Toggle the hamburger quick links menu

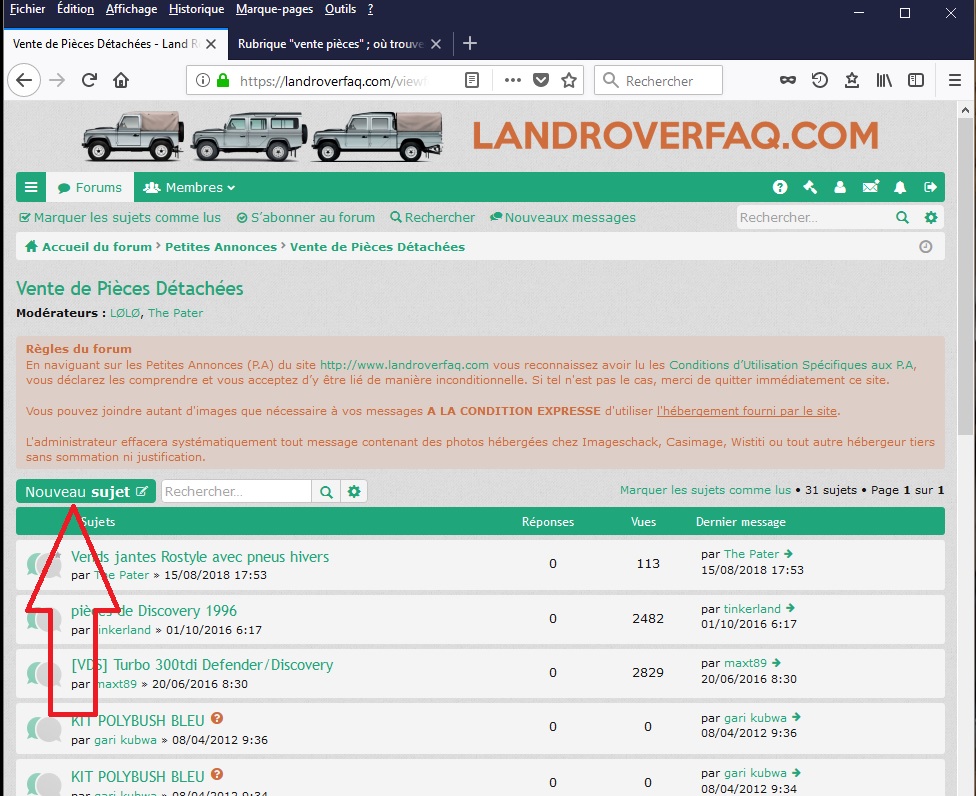pos(31,187)
